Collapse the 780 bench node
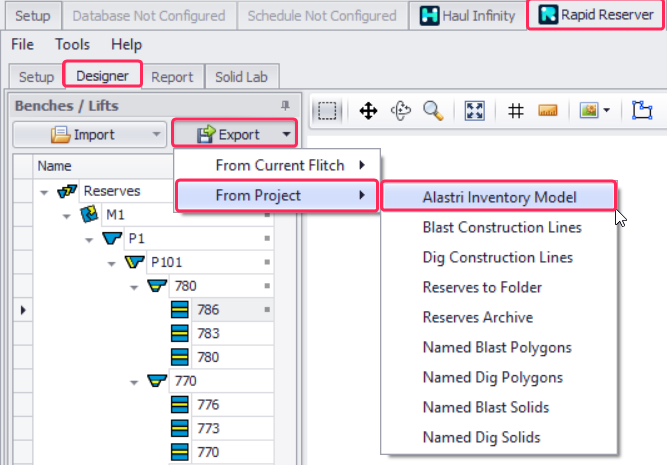This screenshot has height=465, width=667. pos(134,288)
